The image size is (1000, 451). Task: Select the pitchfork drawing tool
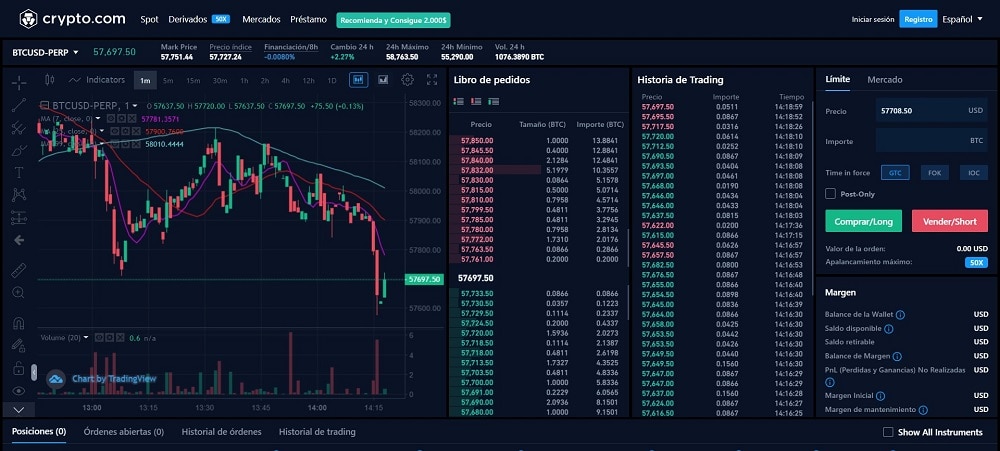pyautogui.click(x=19, y=128)
